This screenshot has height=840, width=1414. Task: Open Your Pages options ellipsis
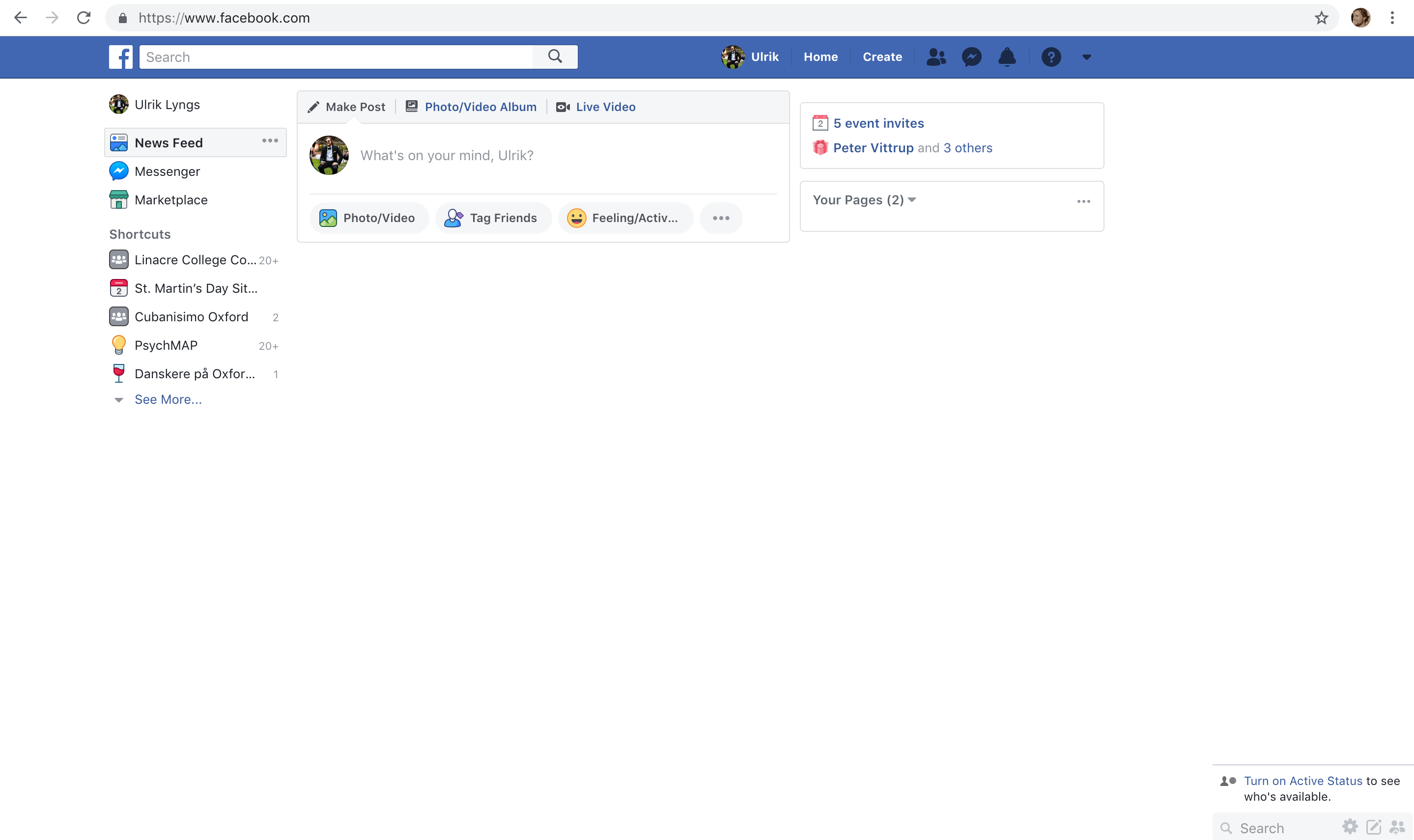1084,201
